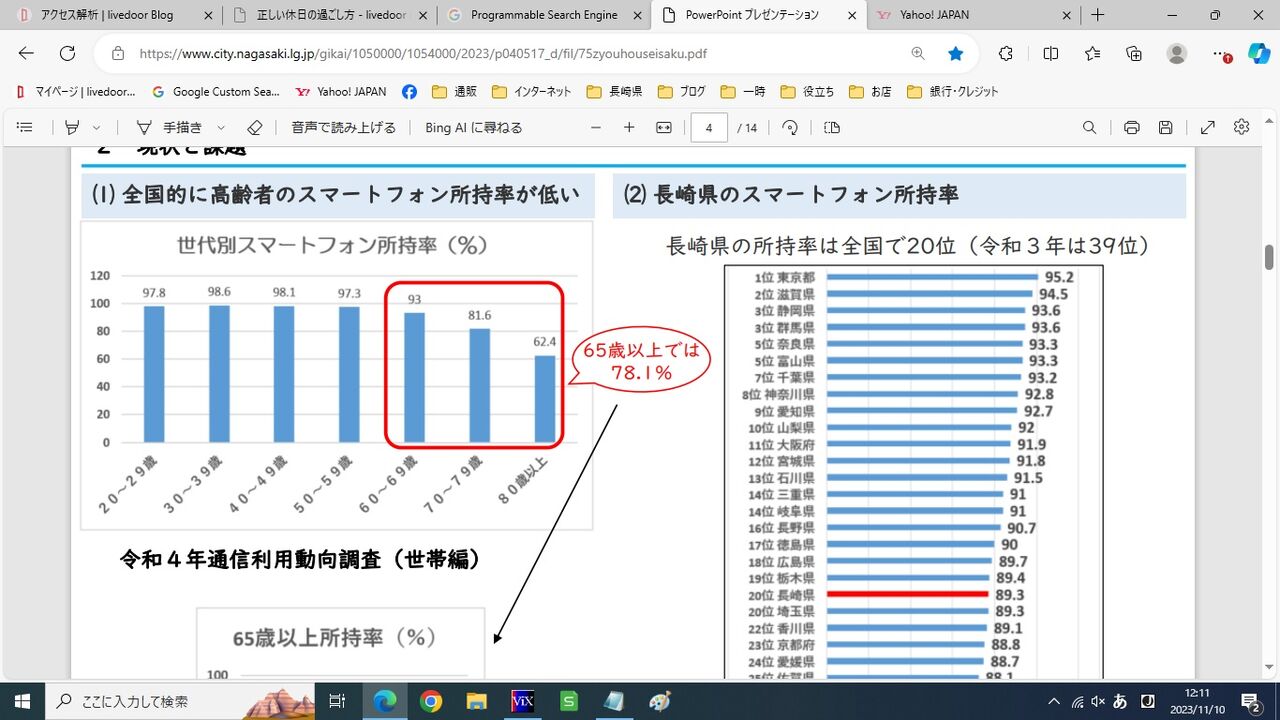Open Yahoo! JAPAN bookmark
This screenshot has width=1280, height=720.
tap(341, 91)
